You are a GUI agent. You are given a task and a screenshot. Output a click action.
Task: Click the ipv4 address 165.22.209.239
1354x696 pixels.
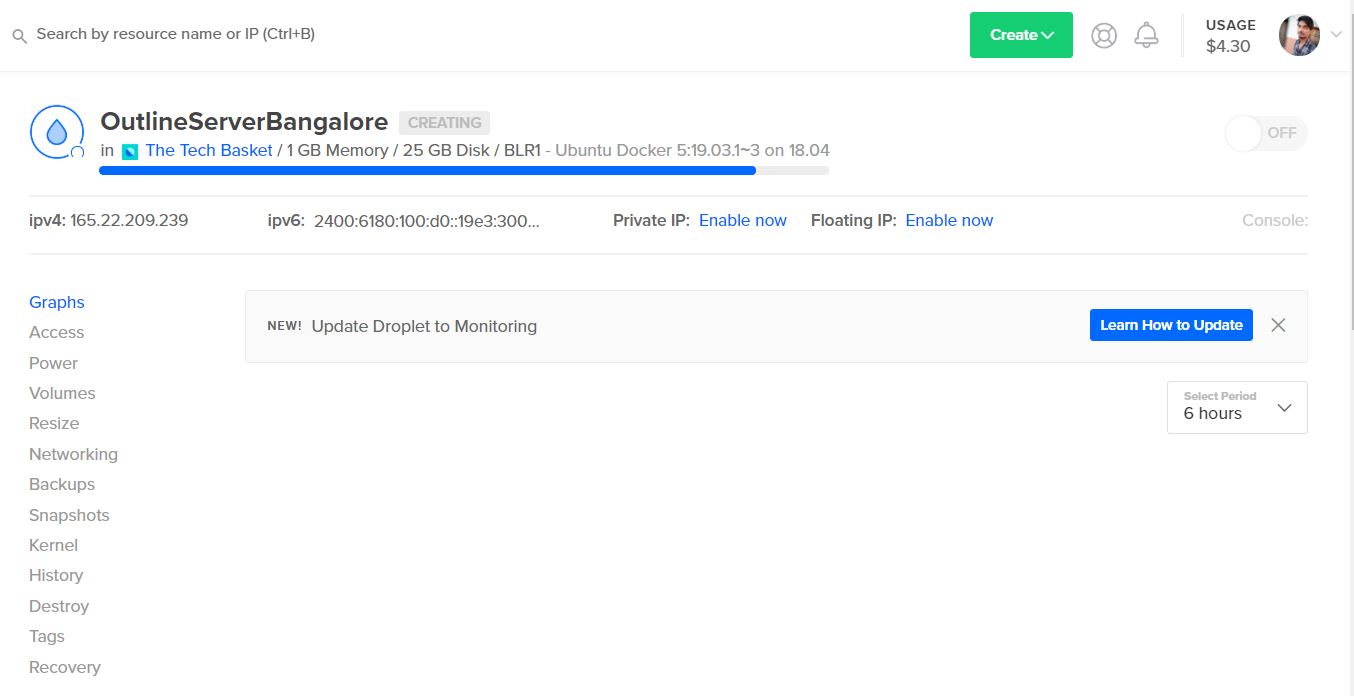tap(129, 220)
